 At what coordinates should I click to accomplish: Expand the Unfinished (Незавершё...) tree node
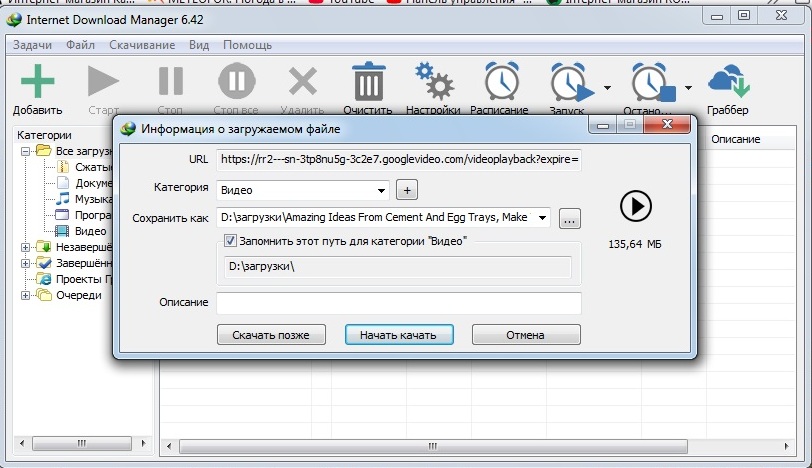[x=25, y=247]
